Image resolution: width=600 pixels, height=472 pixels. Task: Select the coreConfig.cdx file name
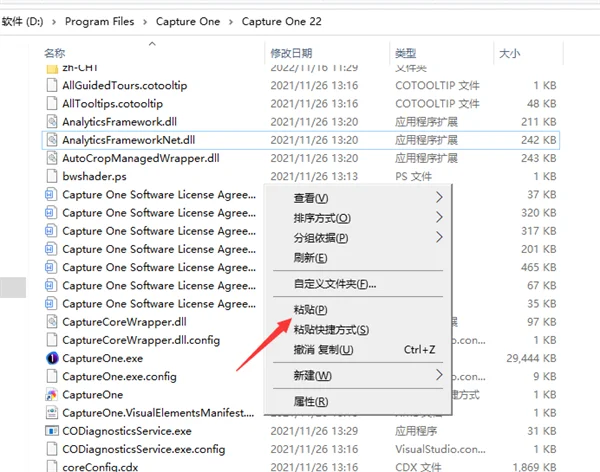(x=100, y=467)
